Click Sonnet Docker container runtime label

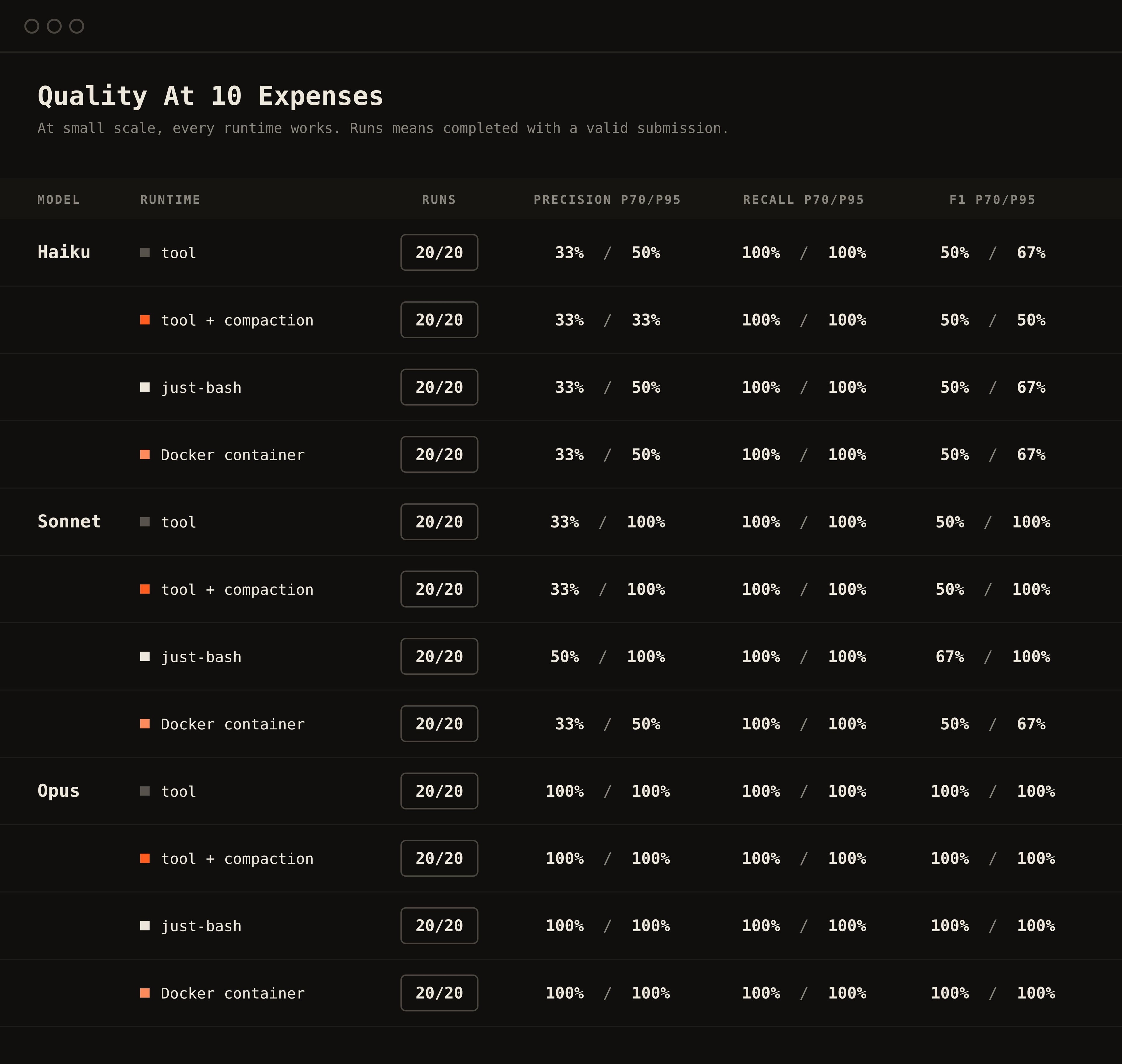click(x=233, y=724)
